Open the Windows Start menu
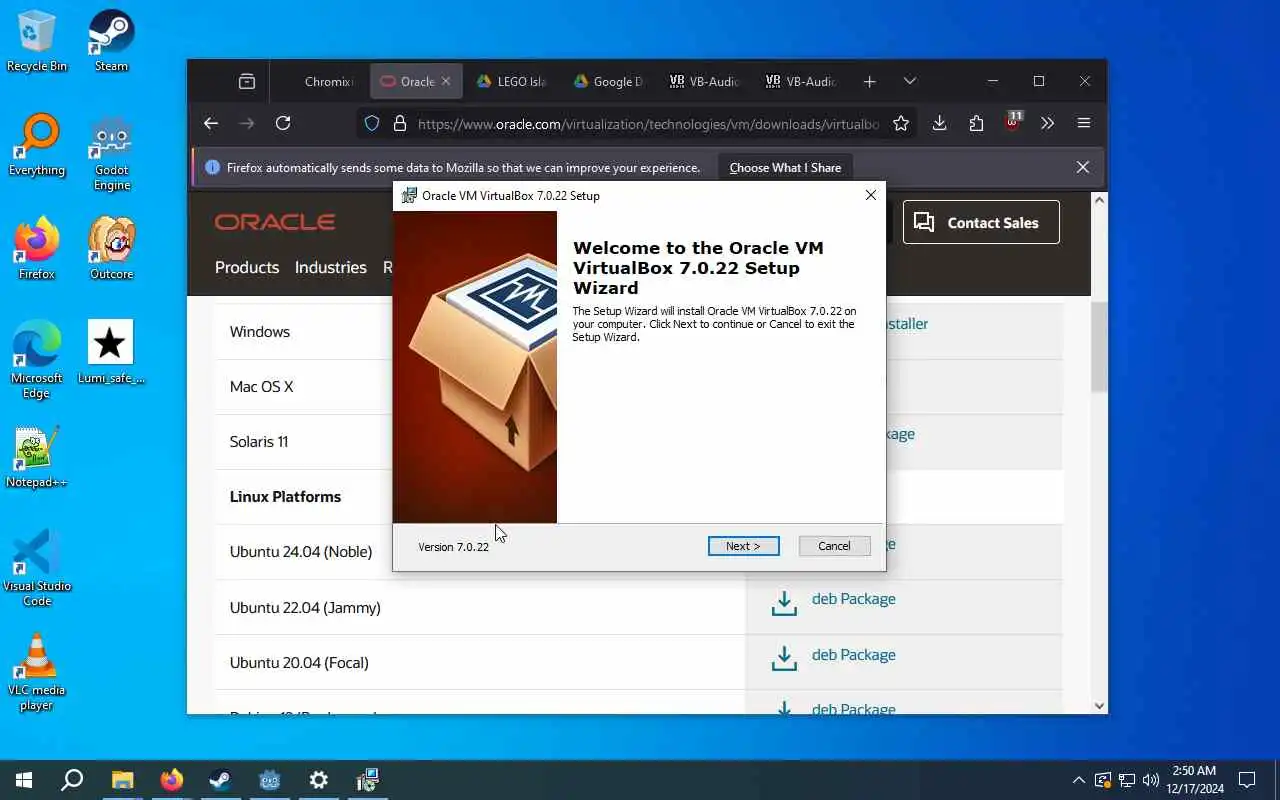 (24, 780)
